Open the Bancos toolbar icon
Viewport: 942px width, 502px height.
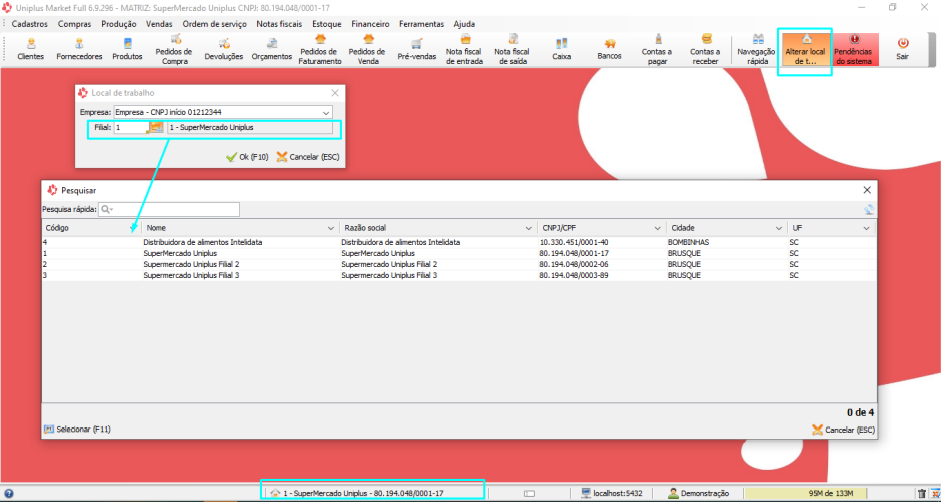coord(610,49)
